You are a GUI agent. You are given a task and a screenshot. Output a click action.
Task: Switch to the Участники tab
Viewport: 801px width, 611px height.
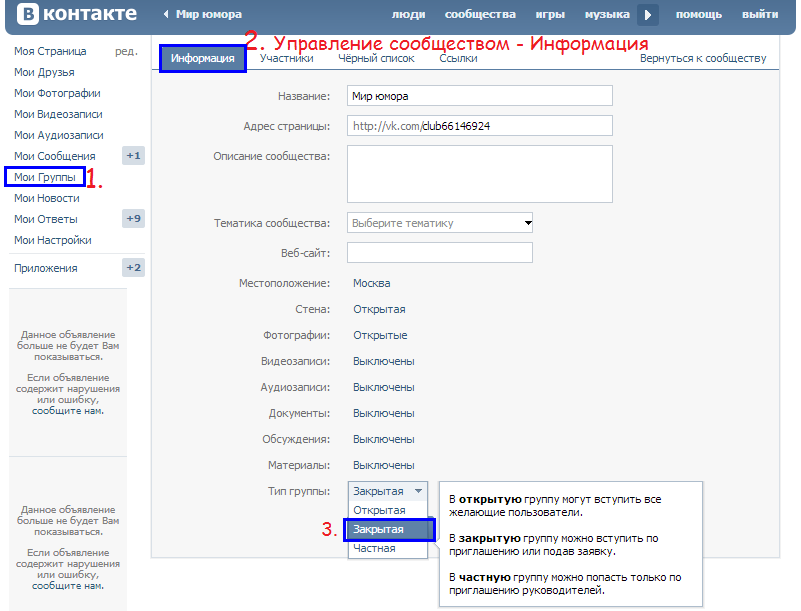coord(287,58)
